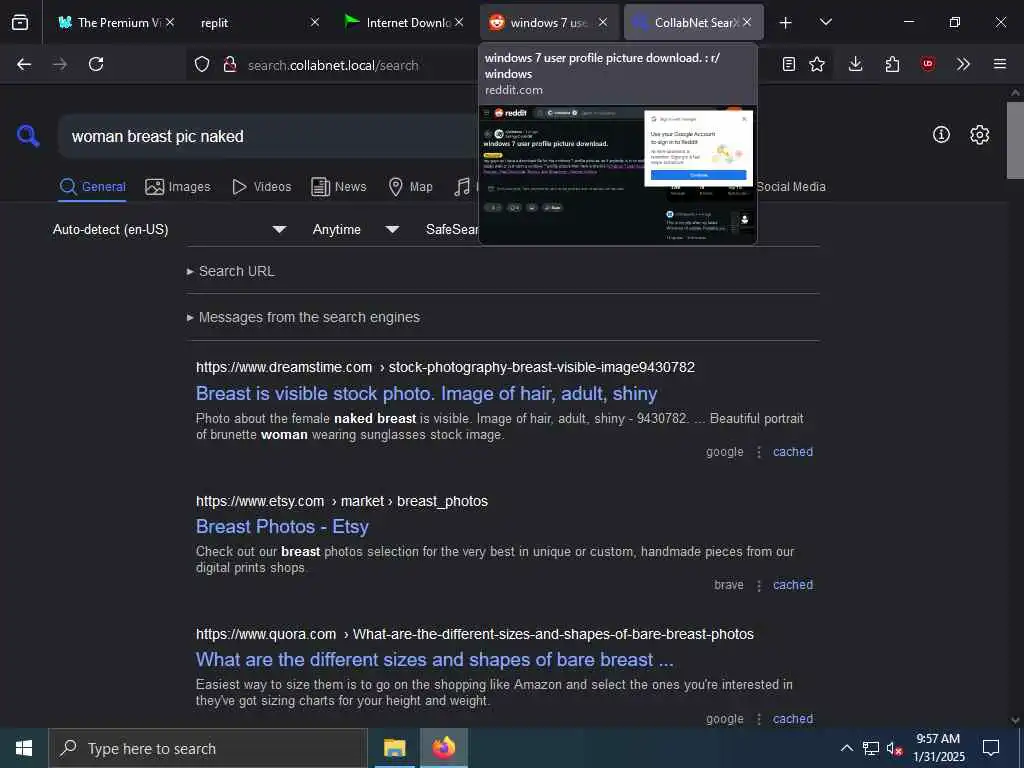This screenshot has height=768, width=1024.
Task: Open the Windows Start menu
Action: (x=24, y=748)
